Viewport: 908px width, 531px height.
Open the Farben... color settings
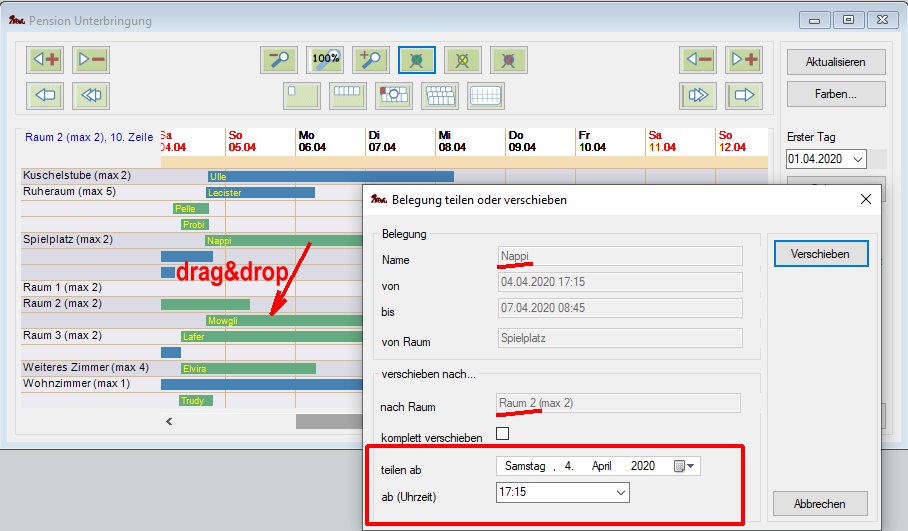tap(834, 94)
